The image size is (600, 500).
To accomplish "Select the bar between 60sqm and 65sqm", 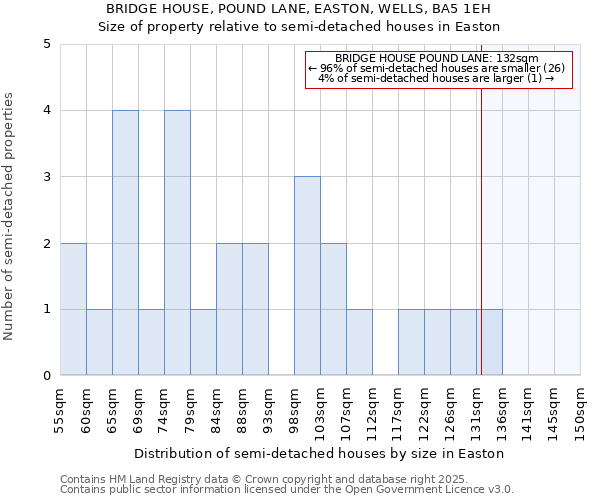I will (x=99, y=342).
